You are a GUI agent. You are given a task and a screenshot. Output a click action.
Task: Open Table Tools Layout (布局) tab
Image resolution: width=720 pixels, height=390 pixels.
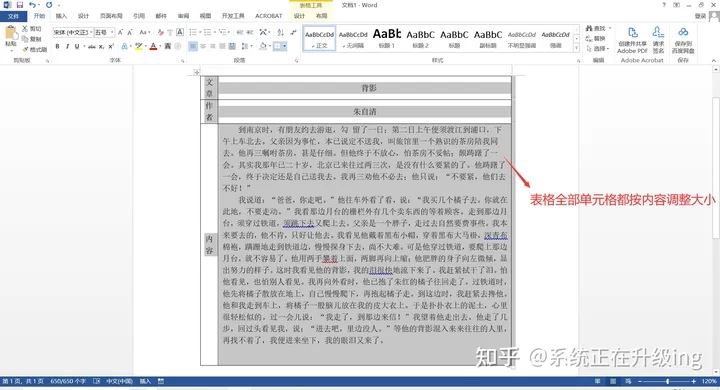321,16
